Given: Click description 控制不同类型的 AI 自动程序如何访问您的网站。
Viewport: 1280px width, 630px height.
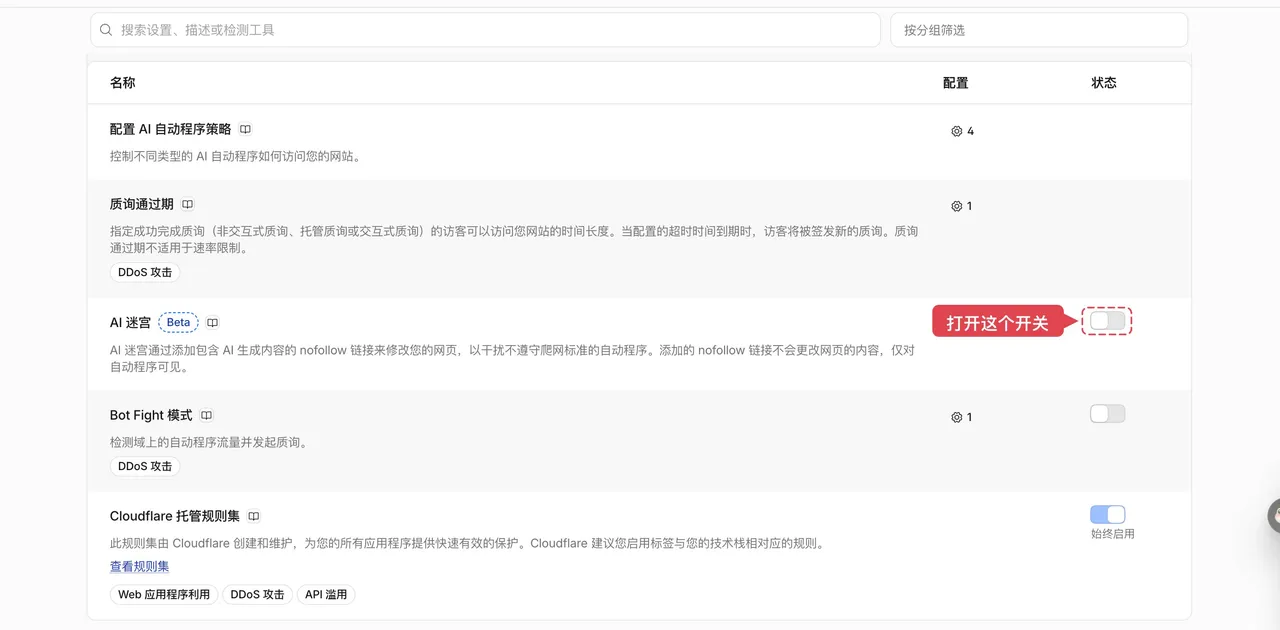Looking at the screenshot, I should click(x=236, y=156).
